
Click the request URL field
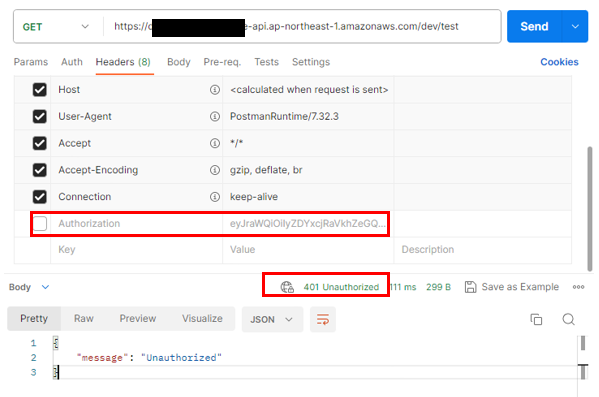tap(302, 26)
